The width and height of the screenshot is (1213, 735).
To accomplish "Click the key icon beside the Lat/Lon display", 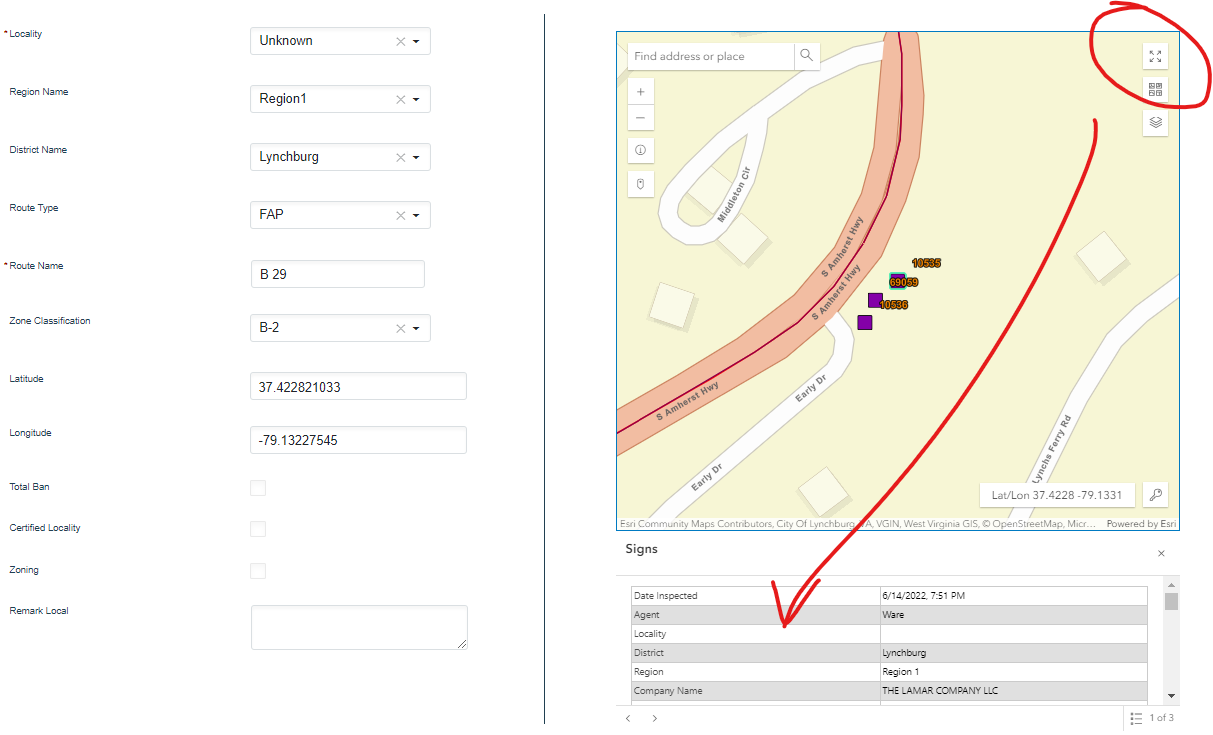I will point(1156,494).
